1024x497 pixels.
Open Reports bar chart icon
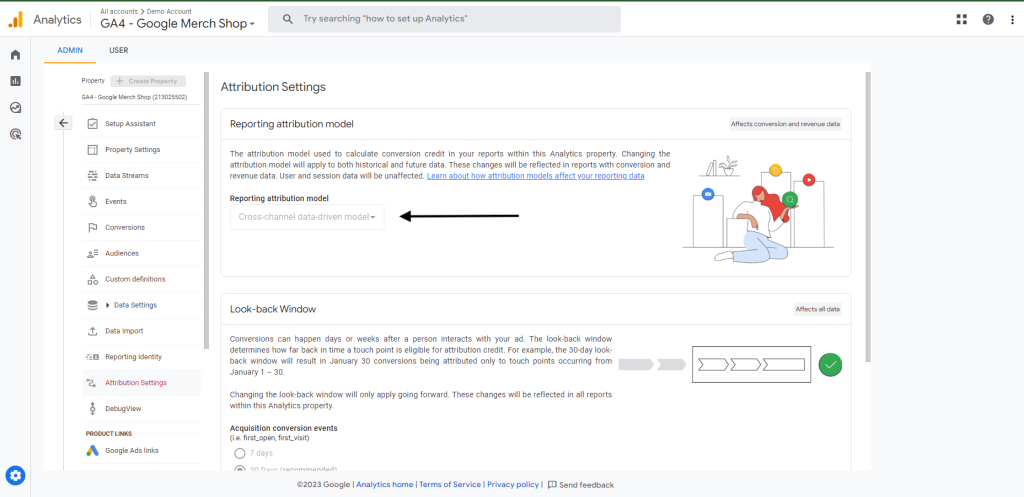pos(16,81)
